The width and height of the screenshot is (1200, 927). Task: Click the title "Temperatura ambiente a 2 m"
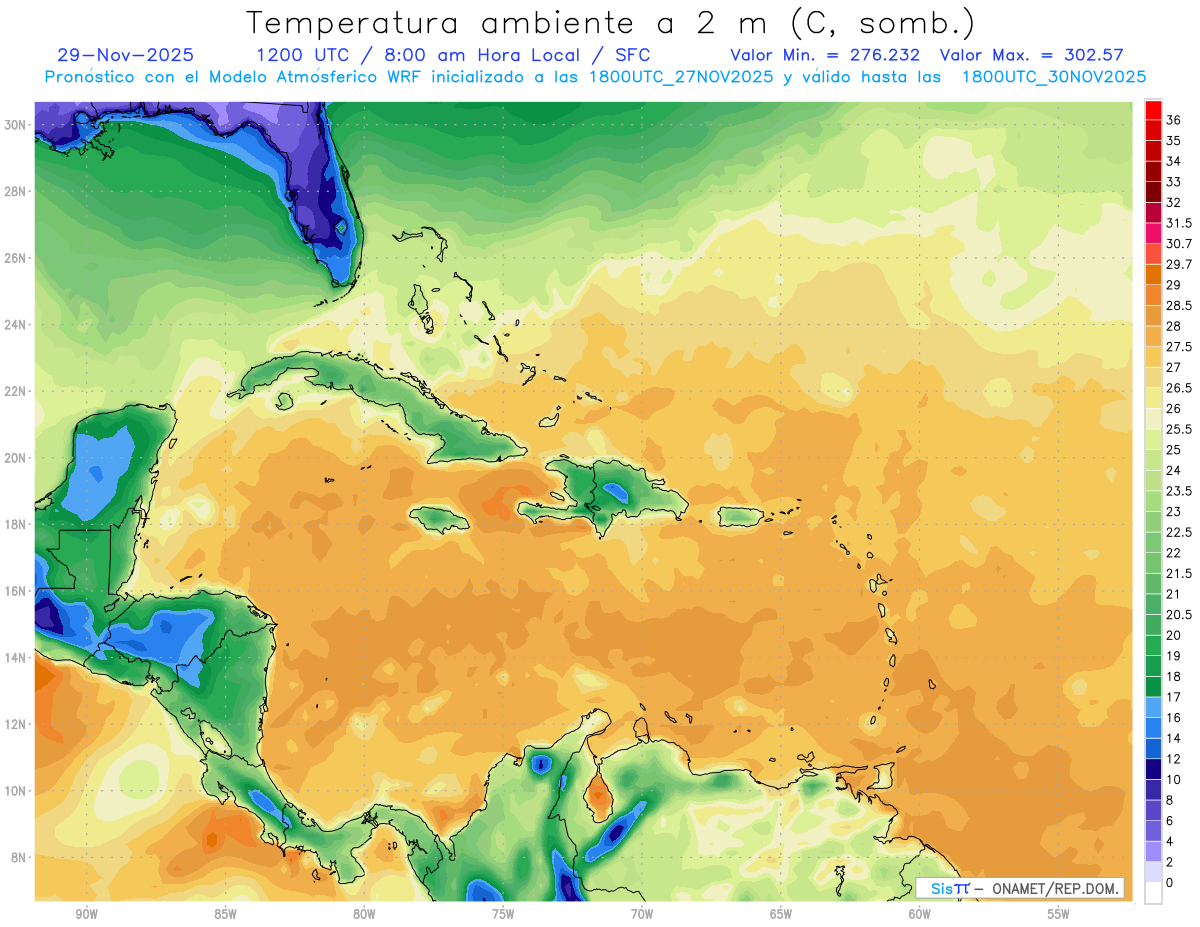[512, 22]
